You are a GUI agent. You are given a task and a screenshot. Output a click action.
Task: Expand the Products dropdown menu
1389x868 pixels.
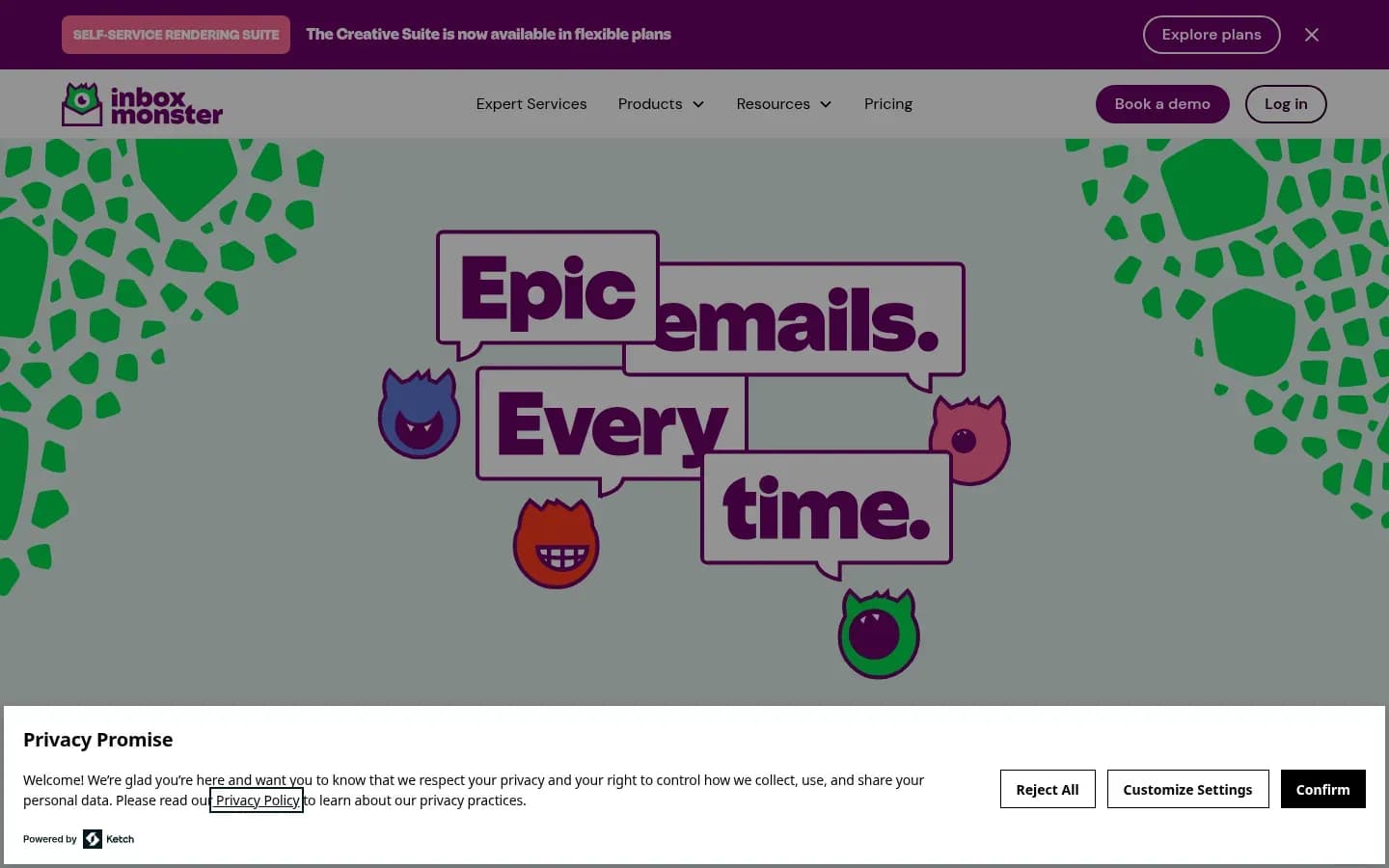pyautogui.click(x=662, y=104)
